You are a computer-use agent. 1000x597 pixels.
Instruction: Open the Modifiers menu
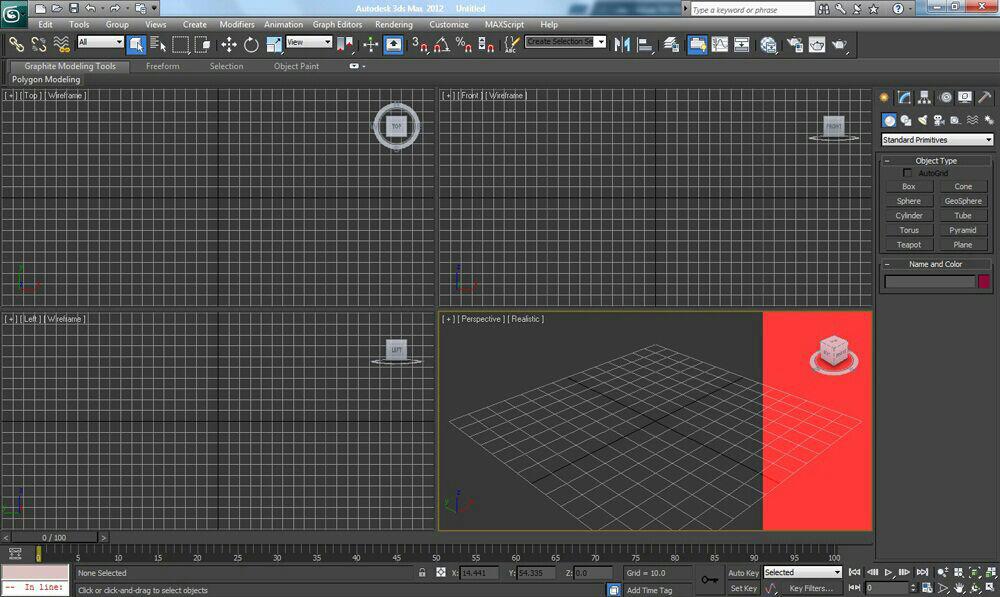(237, 24)
